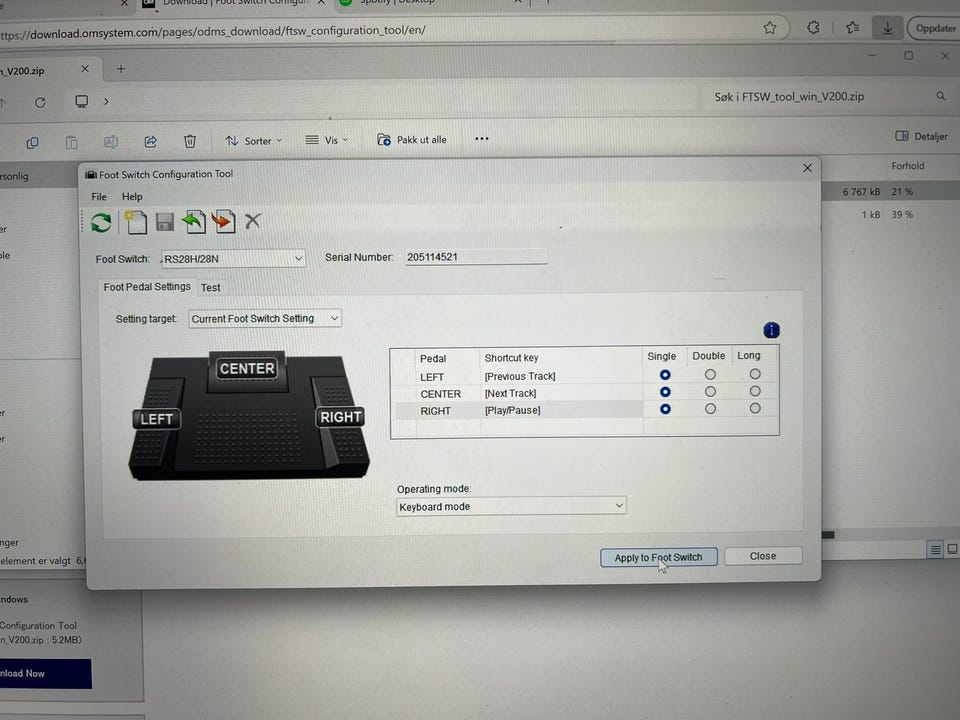Click the Download Now button on webpage
960x720 pixels.
[x=43, y=673]
